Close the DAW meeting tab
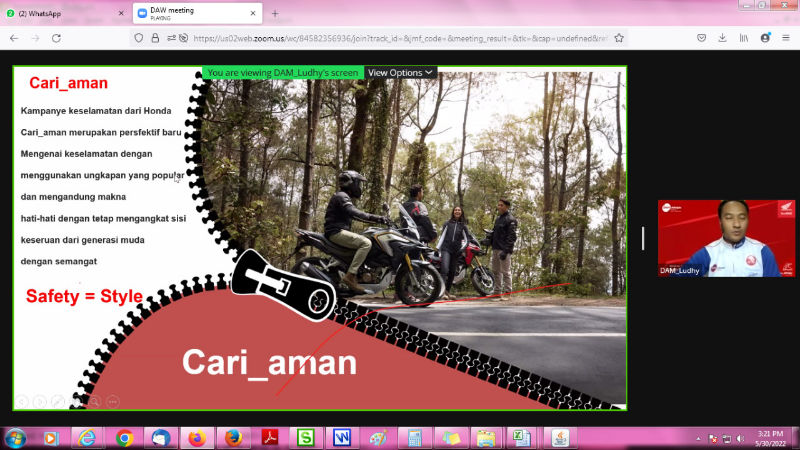This screenshot has height=450, width=800. (253, 14)
